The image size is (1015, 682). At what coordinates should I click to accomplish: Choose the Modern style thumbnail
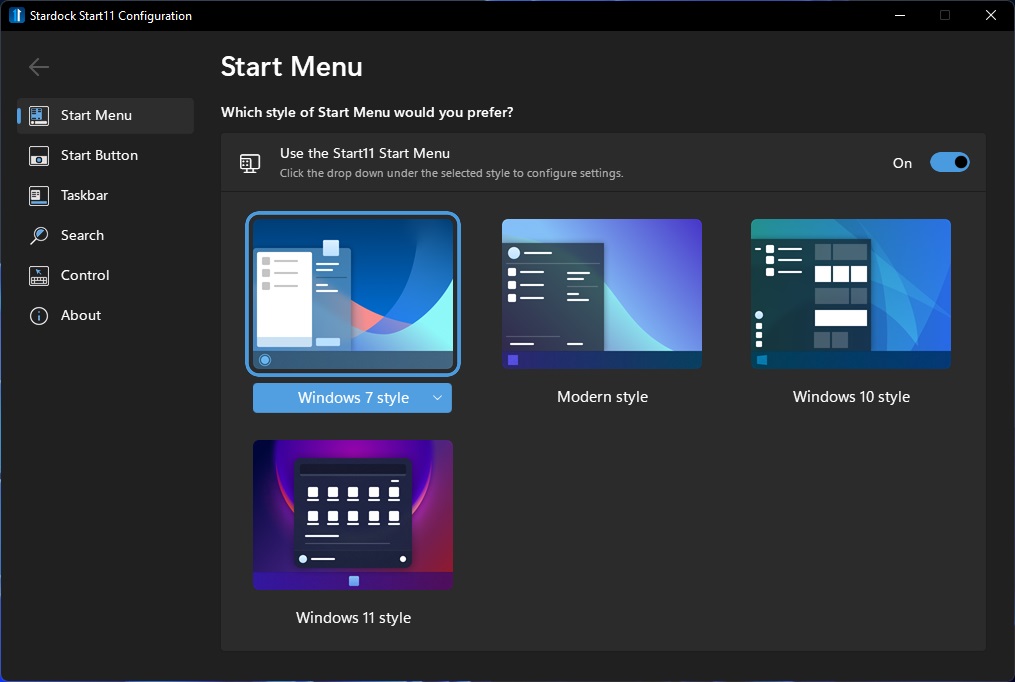click(x=602, y=294)
